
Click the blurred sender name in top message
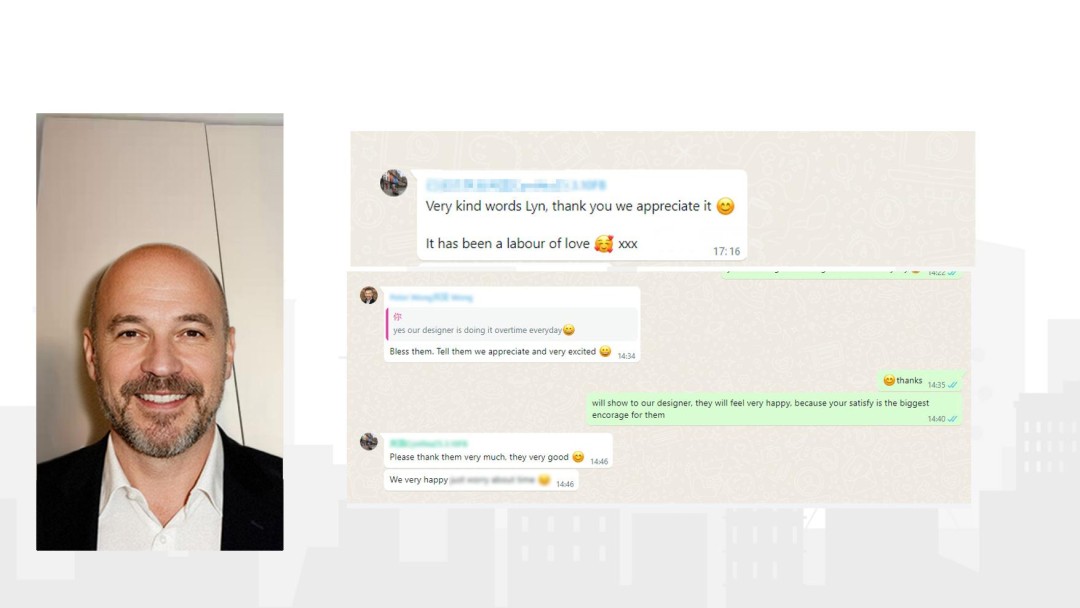(515, 185)
